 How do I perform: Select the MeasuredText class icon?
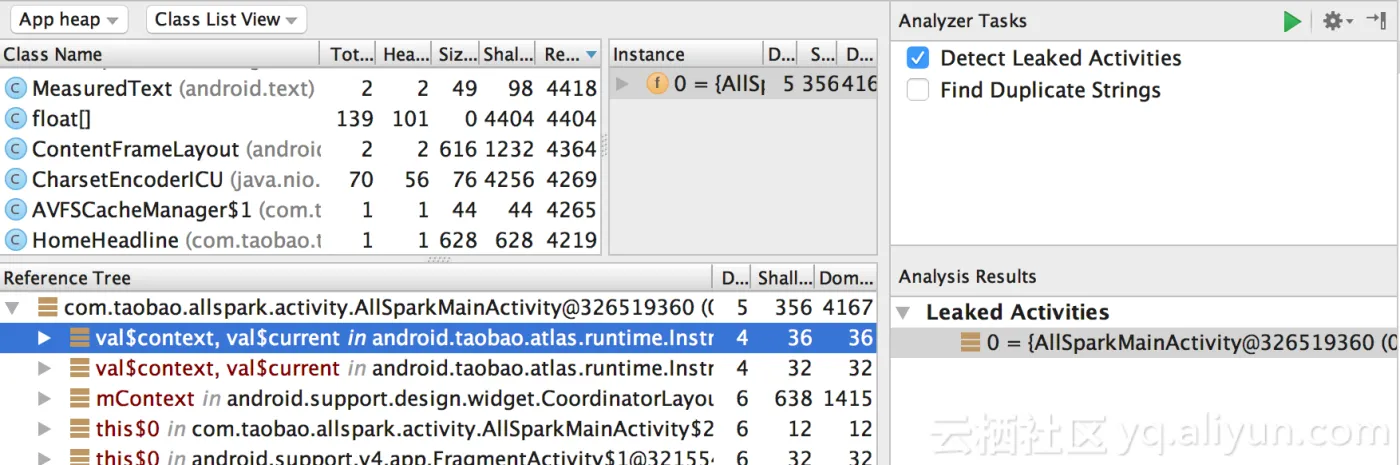15,89
